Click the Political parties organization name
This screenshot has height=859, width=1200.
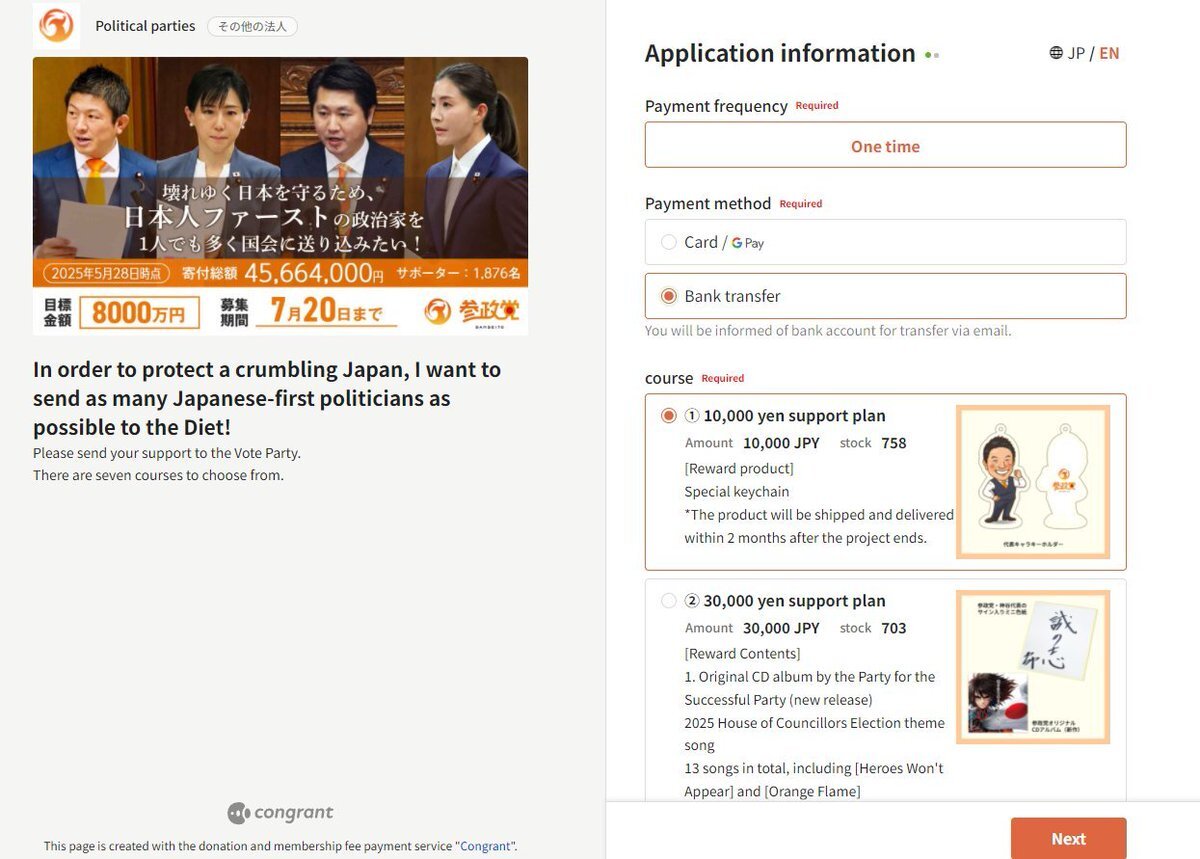click(x=145, y=26)
